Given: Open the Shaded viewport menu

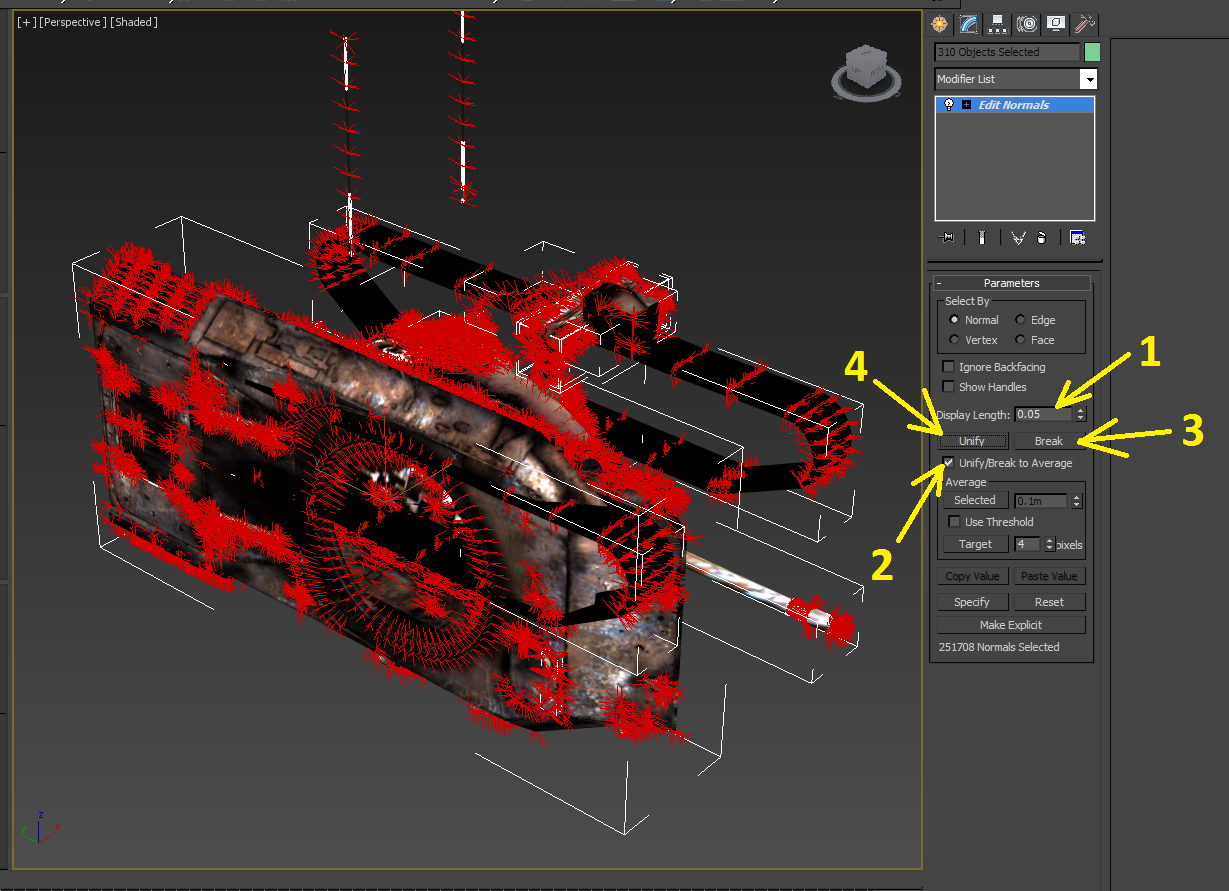Looking at the screenshot, I should point(134,22).
